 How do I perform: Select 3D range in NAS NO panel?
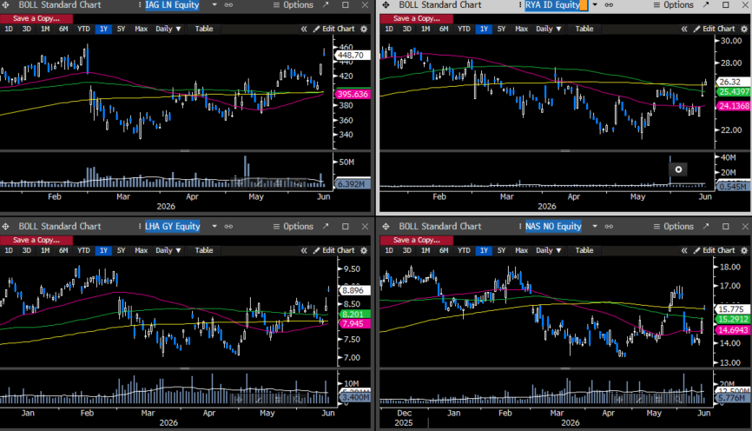point(407,250)
